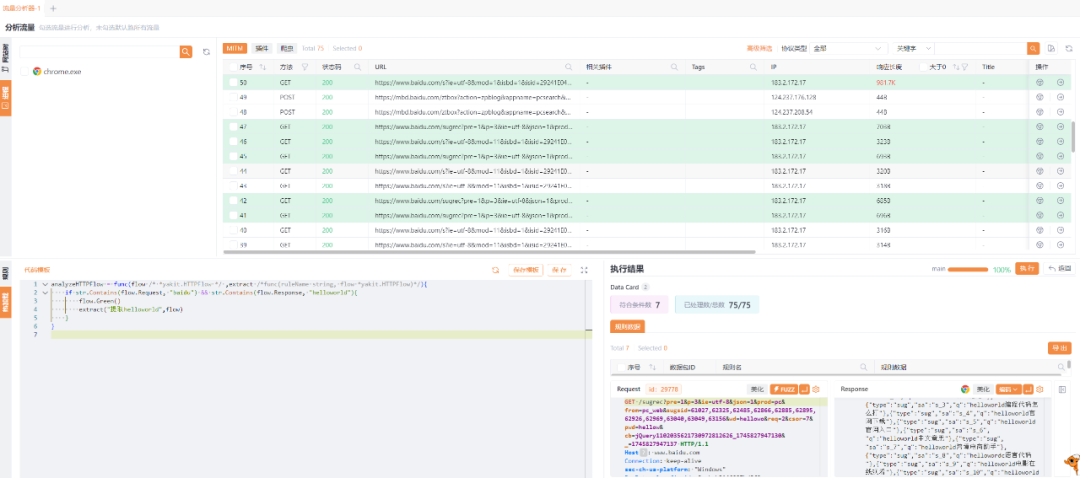Select the MITM filter tab

[235, 48]
